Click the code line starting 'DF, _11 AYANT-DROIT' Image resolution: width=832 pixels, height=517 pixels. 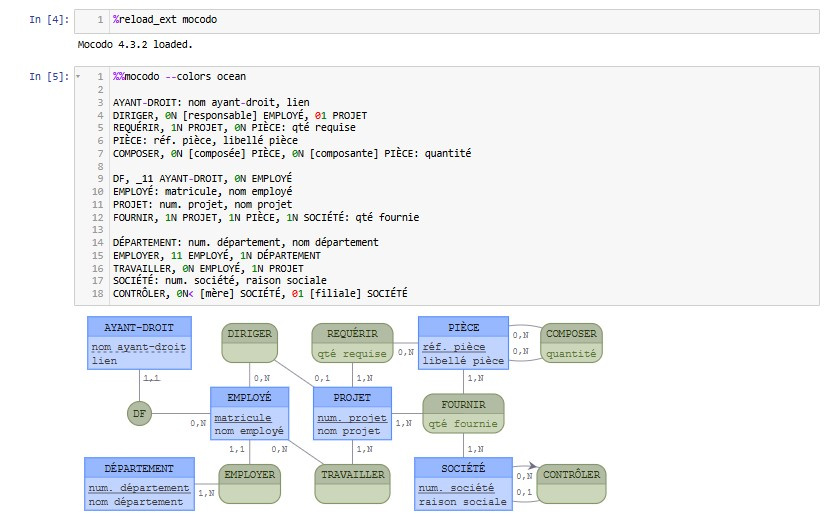click(202, 178)
